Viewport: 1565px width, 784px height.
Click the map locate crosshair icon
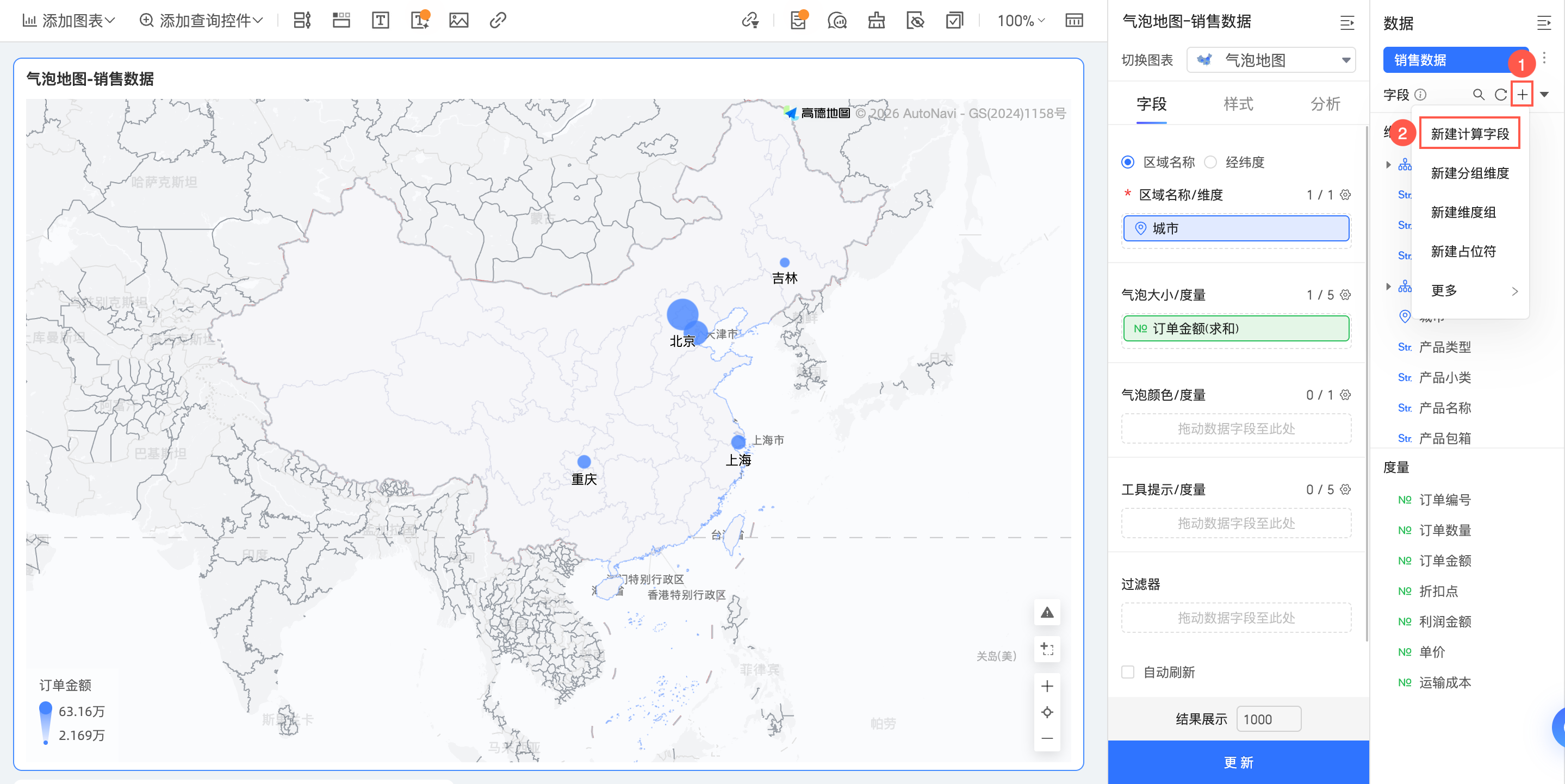click(x=1047, y=712)
